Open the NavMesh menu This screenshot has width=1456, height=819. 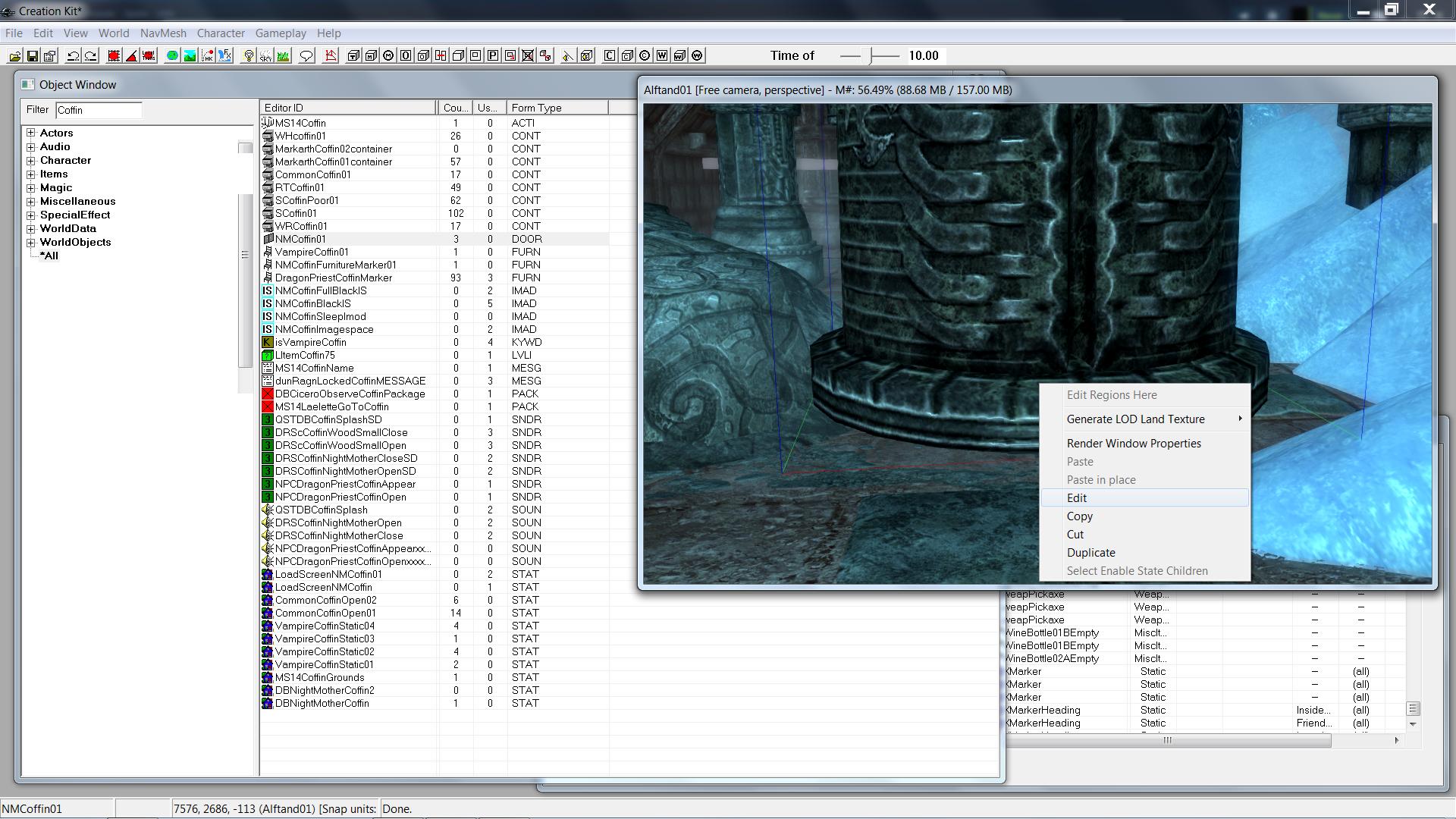[163, 33]
